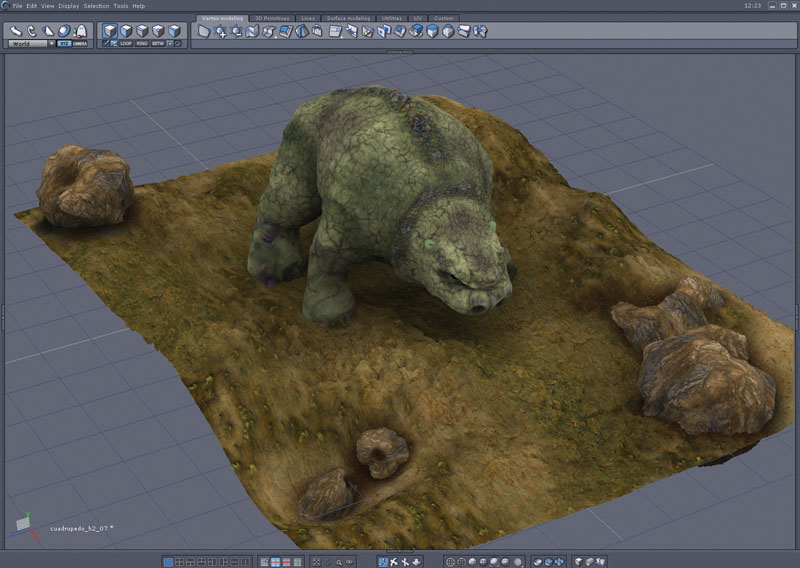Click the LOOP selection button
This screenshot has height=568, width=800.
126,44
